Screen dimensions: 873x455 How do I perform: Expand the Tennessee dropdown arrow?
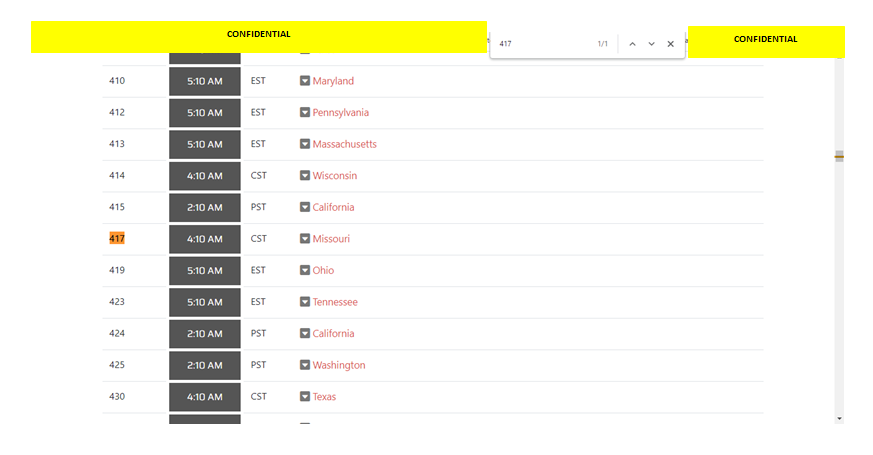pyautogui.click(x=305, y=302)
